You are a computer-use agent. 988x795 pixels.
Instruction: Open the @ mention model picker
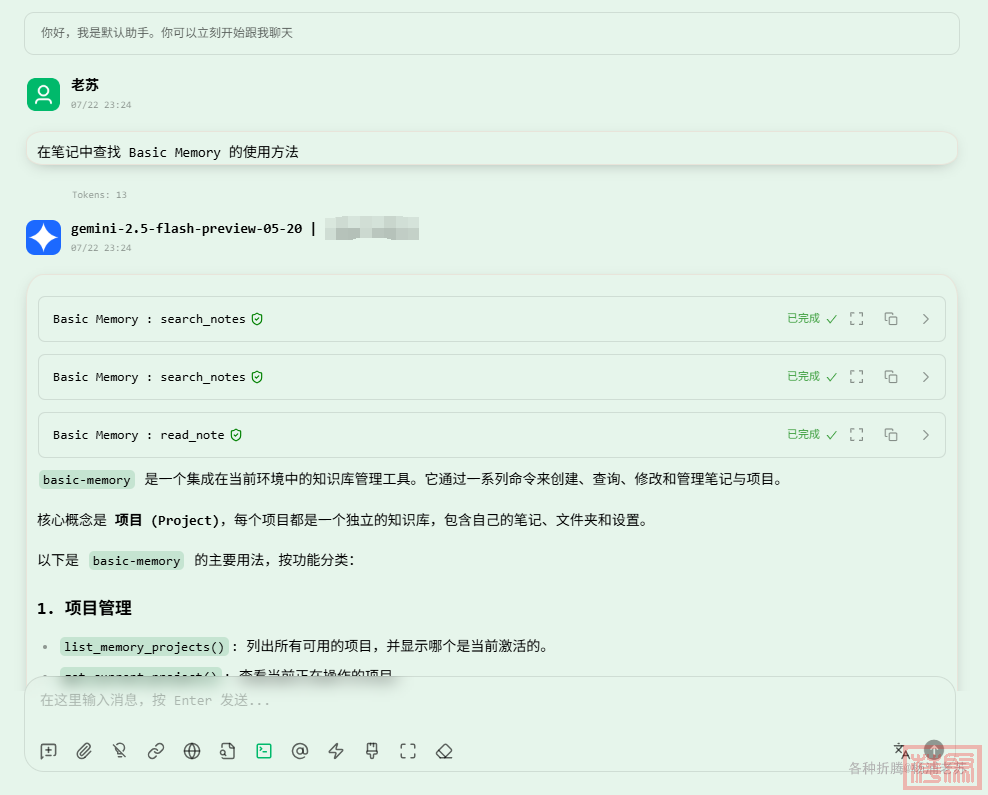point(299,751)
